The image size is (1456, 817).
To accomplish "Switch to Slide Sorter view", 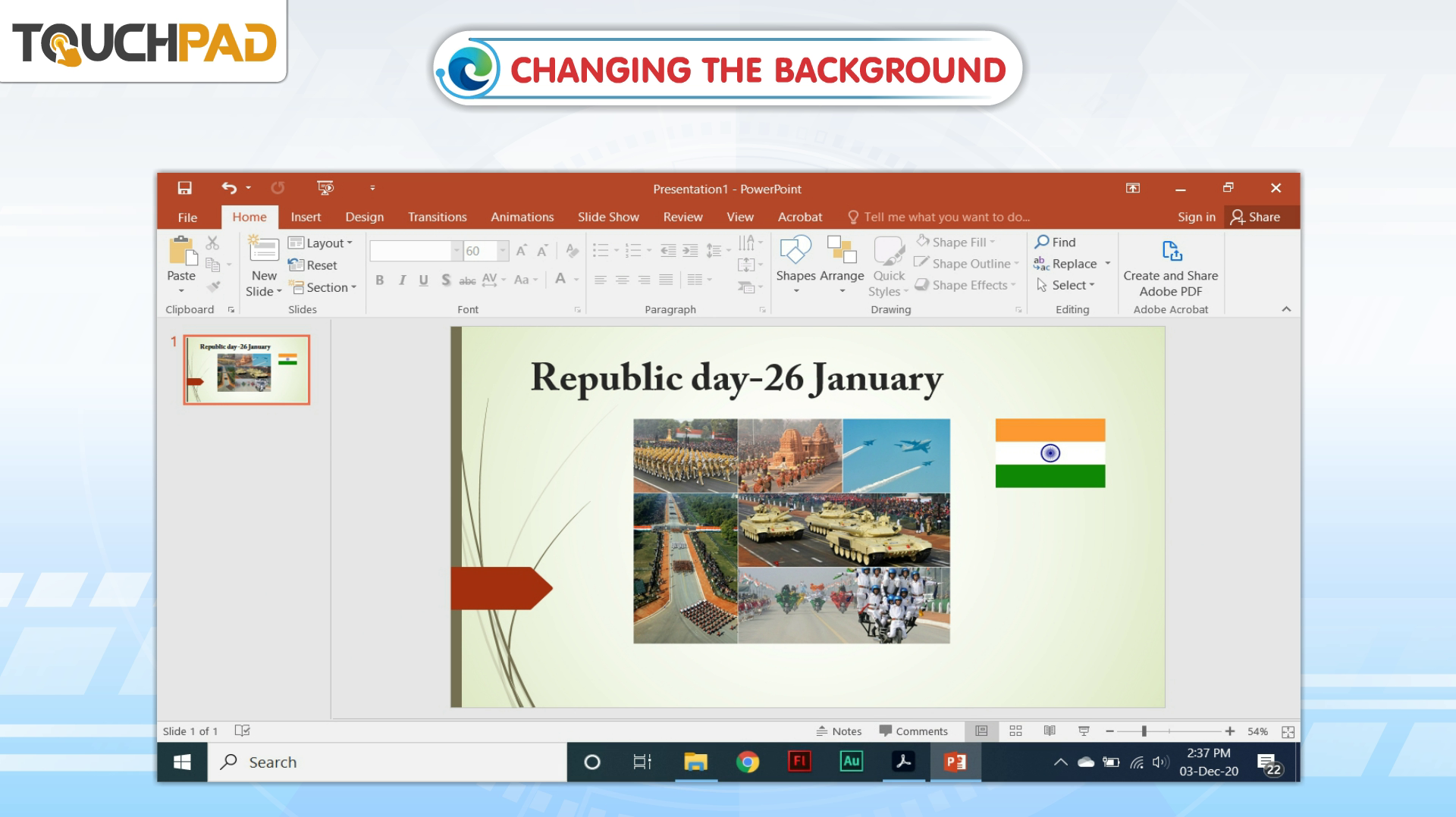I will (1015, 731).
